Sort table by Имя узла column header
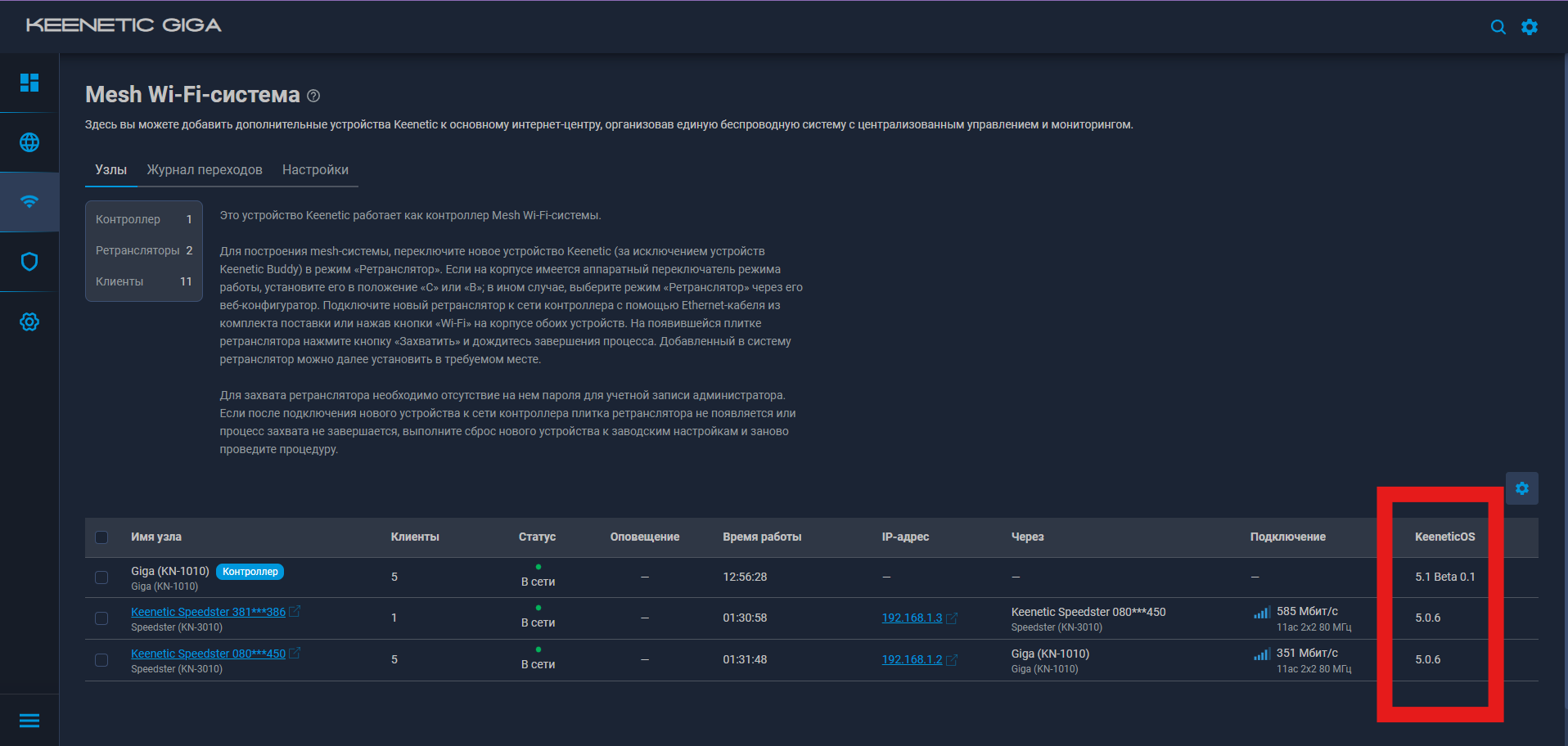Viewport: 1568px width, 746px height. pos(156,537)
